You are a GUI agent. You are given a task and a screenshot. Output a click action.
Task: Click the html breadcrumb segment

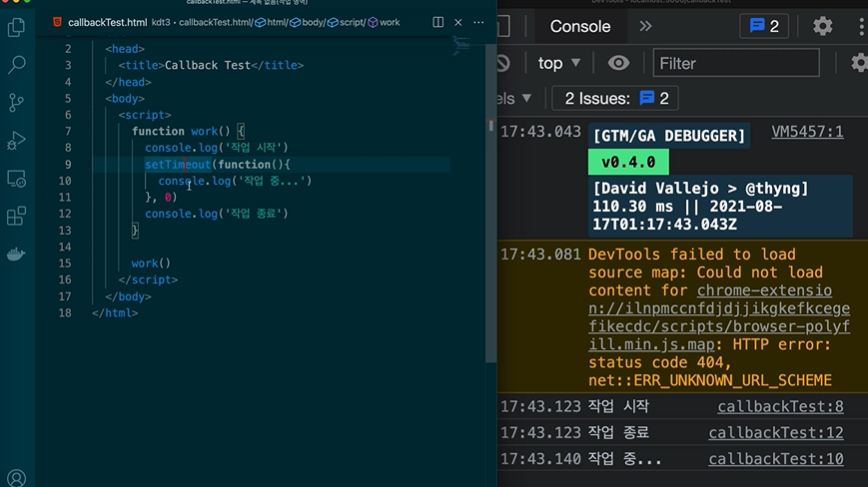coord(271,22)
